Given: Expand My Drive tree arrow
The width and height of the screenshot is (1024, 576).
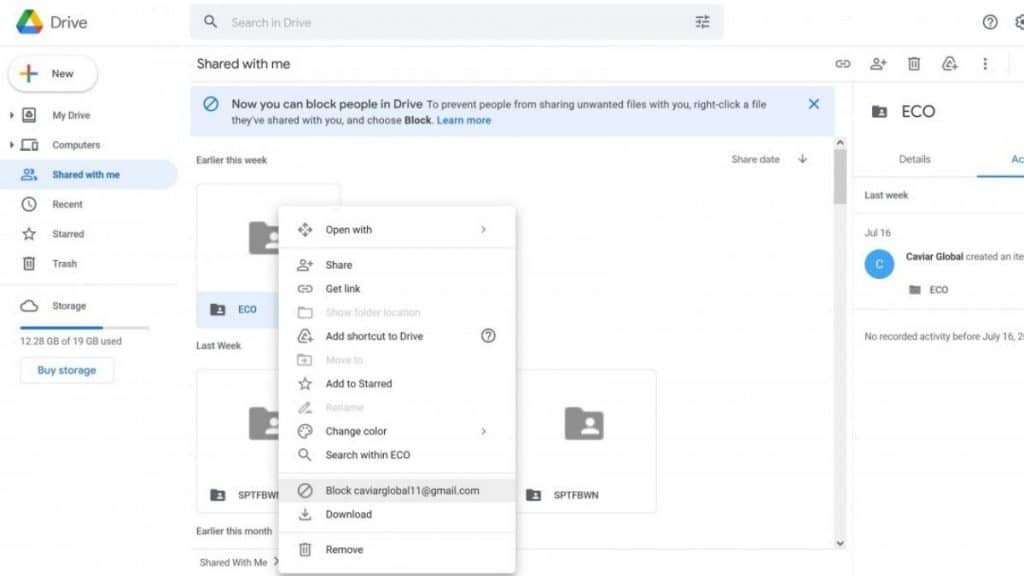Looking at the screenshot, I should 11,116.
